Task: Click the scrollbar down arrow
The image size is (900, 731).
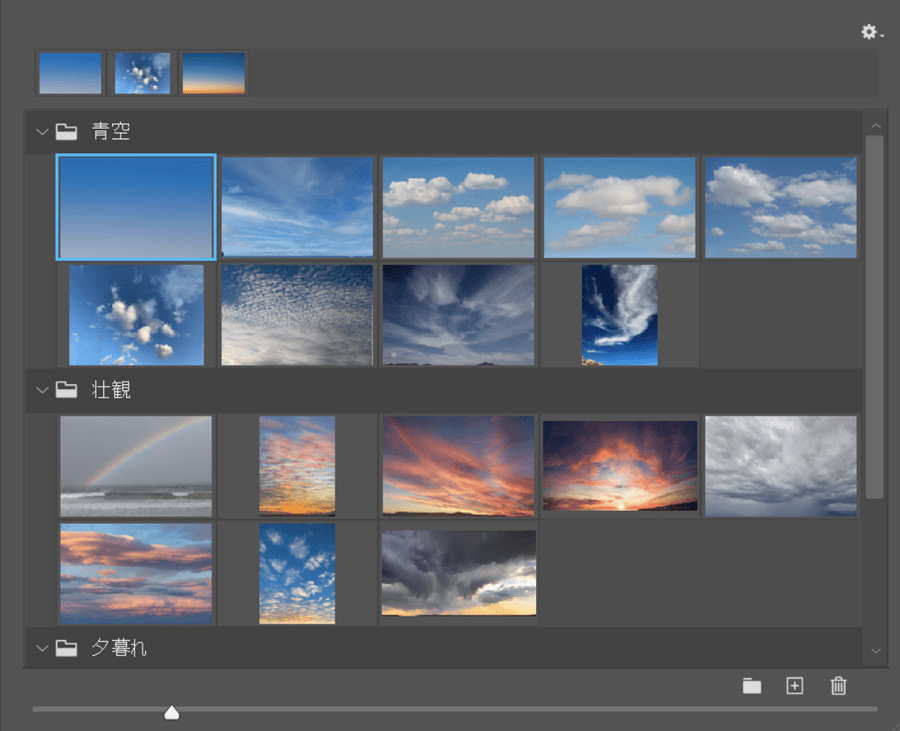Action: [876, 651]
